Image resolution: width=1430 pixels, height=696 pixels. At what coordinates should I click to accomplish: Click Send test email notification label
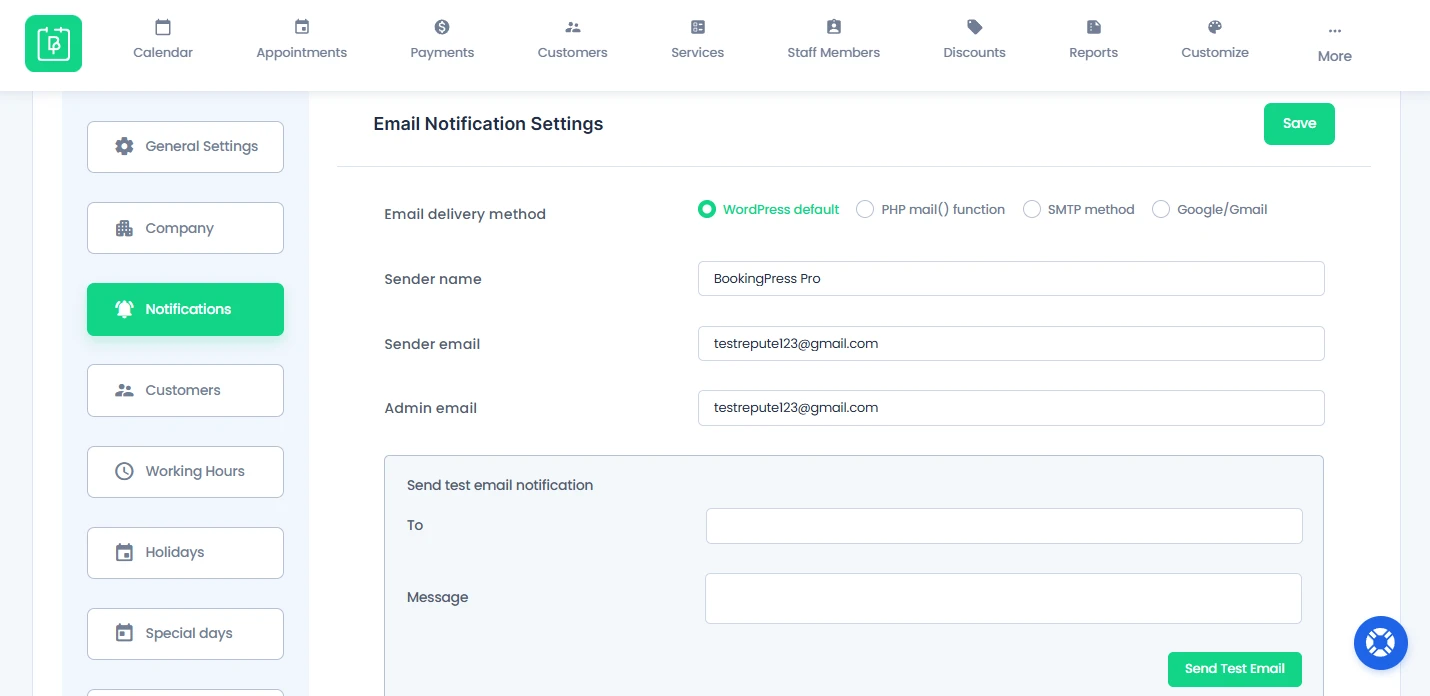point(500,485)
